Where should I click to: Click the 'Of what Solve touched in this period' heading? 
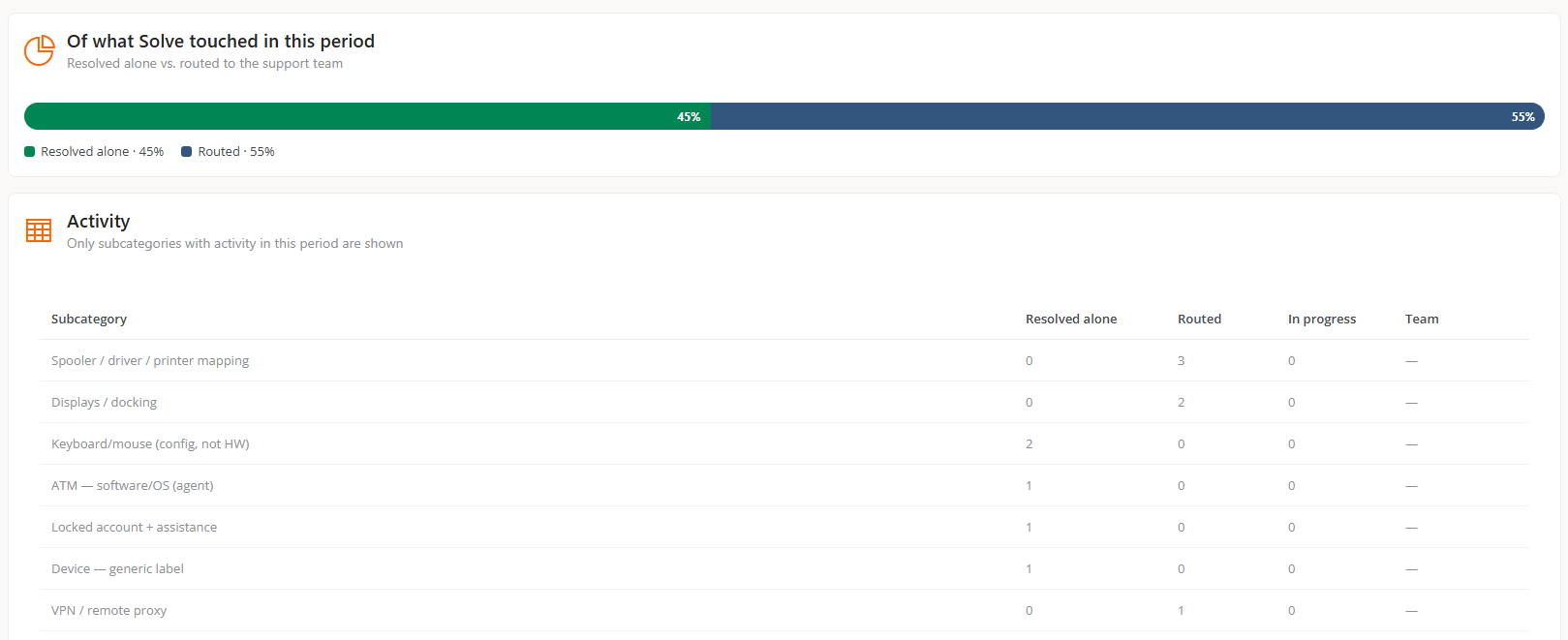pos(221,41)
